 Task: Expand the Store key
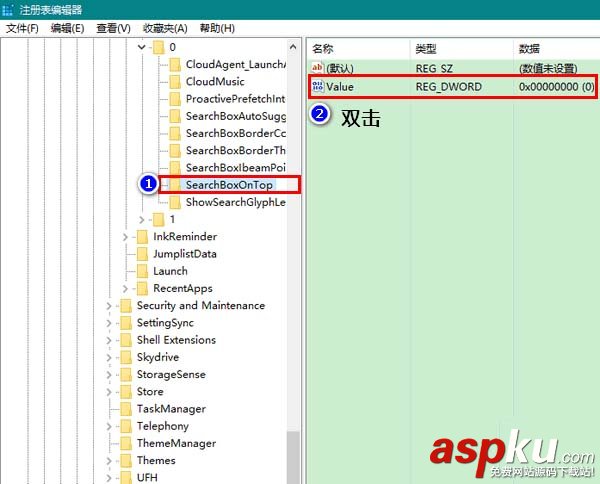pyautogui.click(x=109, y=392)
